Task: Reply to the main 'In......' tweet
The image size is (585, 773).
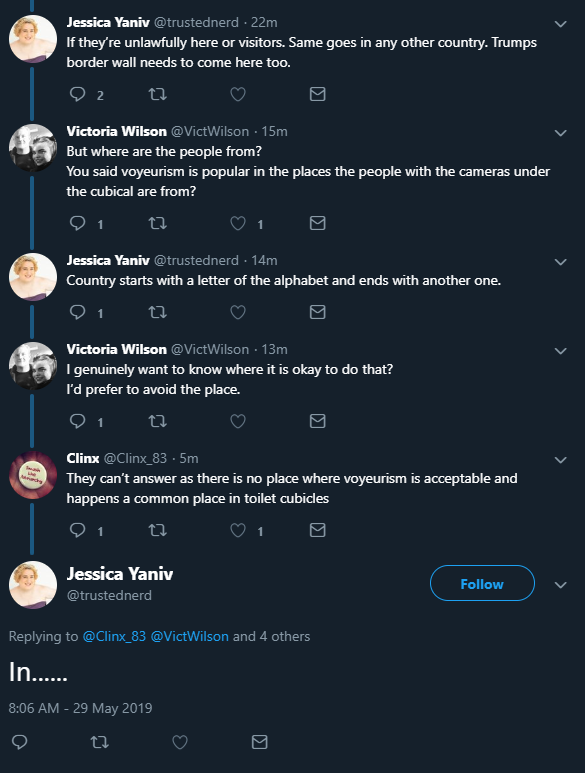Action: pos(20,742)
